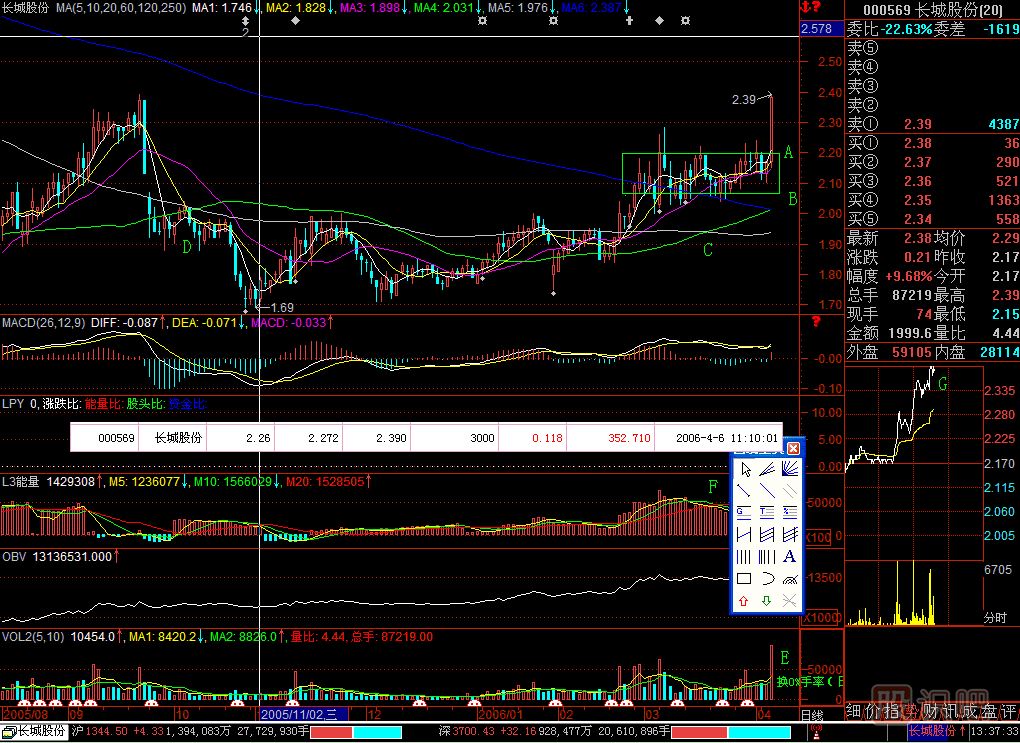Viewport: 1020px width, 743px height.
Task: Select the arrow pointer tool in drawing palette
Action: pos(744,468)
